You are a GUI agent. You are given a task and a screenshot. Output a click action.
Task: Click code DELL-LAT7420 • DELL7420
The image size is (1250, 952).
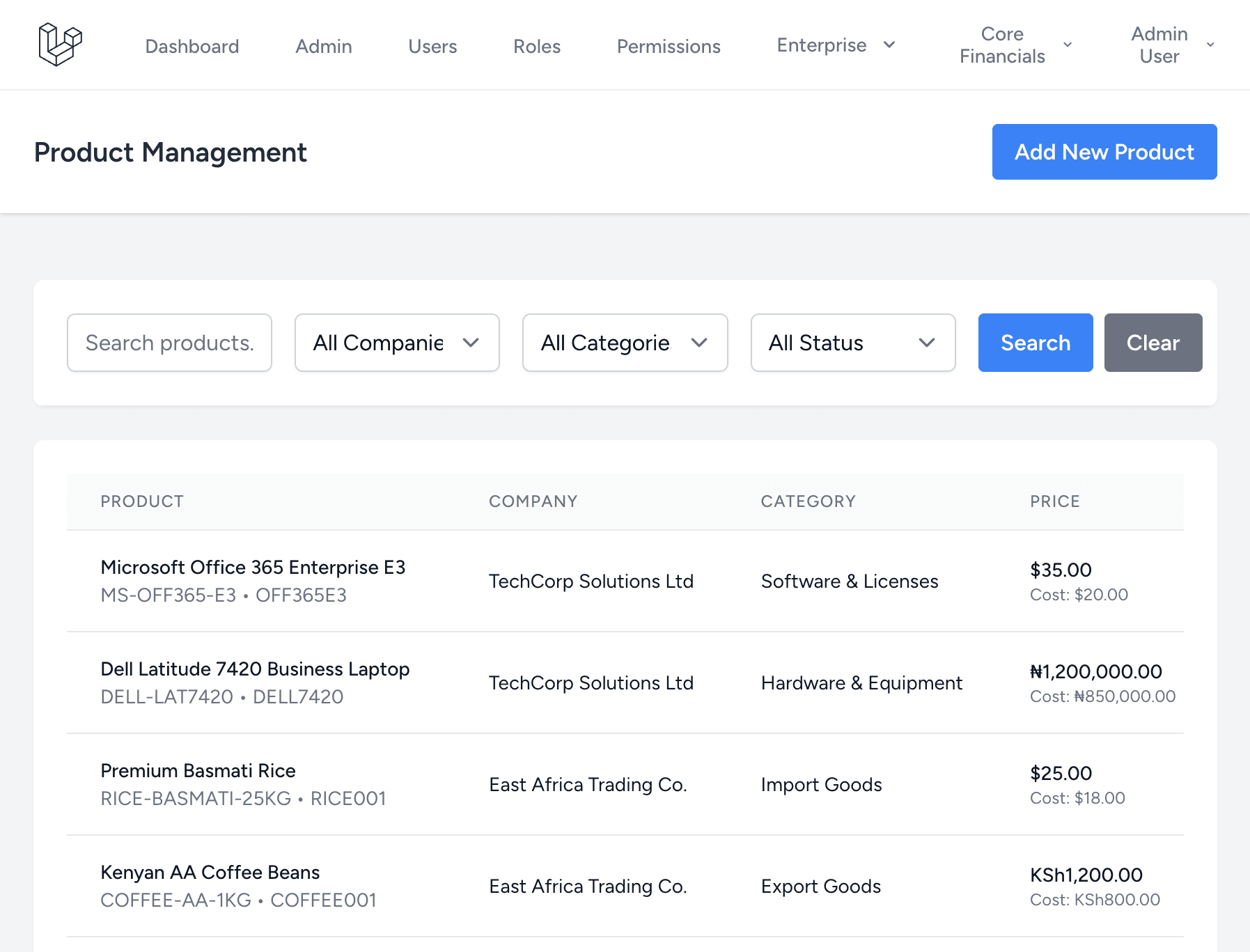(x=222, y=696)
